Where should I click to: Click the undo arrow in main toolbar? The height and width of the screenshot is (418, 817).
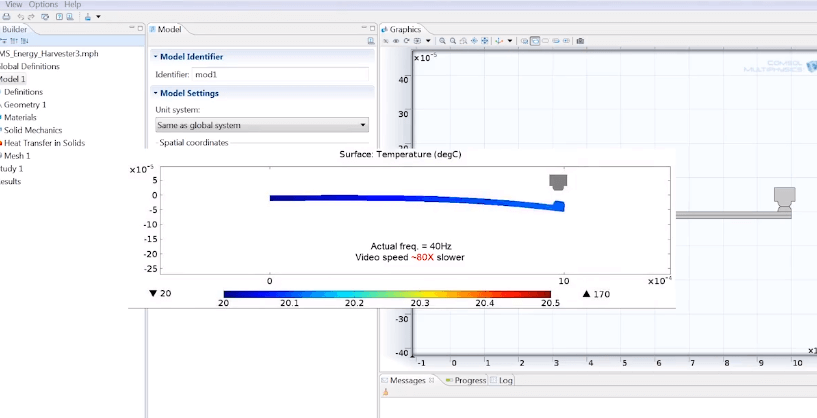click(22, 17)
